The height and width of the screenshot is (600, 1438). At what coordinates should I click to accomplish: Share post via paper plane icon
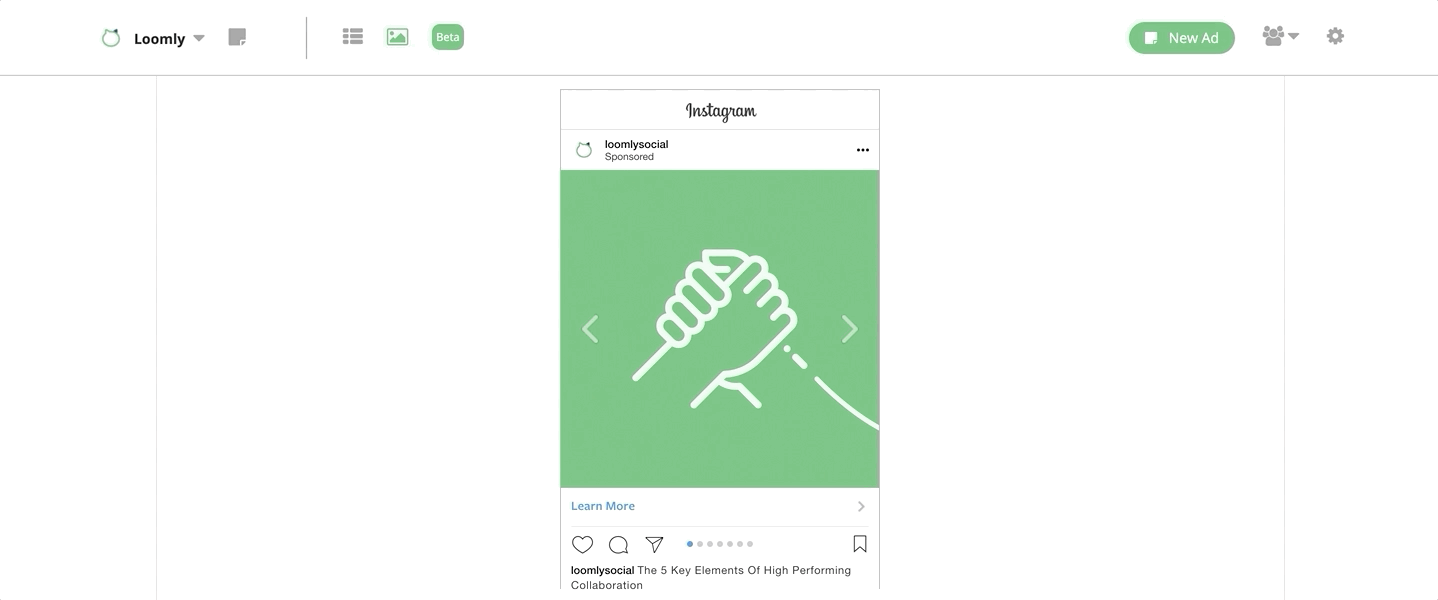coord(654,544)
